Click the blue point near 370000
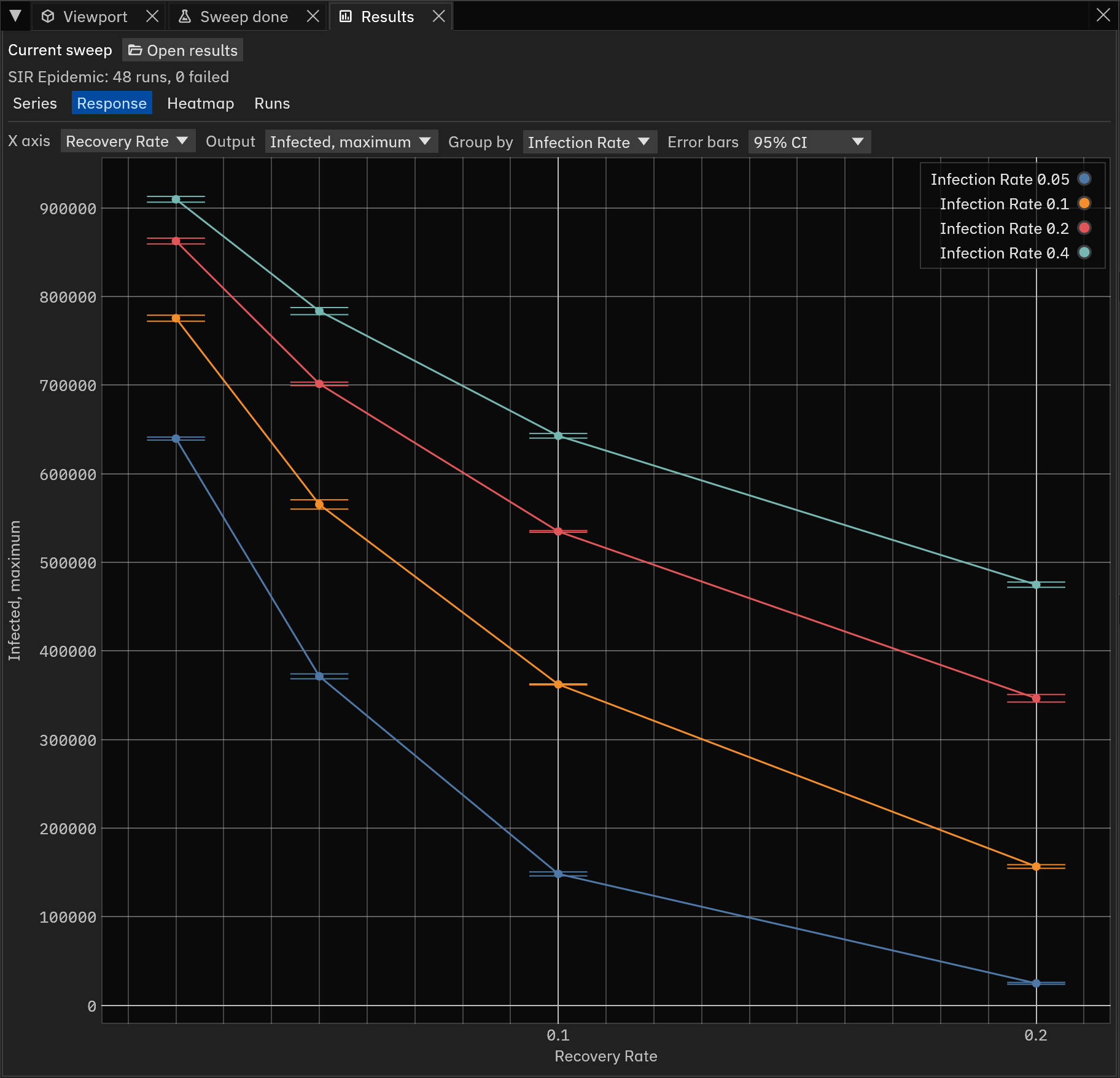This screenshot has height=1078, width=1120. click(319, 677)
